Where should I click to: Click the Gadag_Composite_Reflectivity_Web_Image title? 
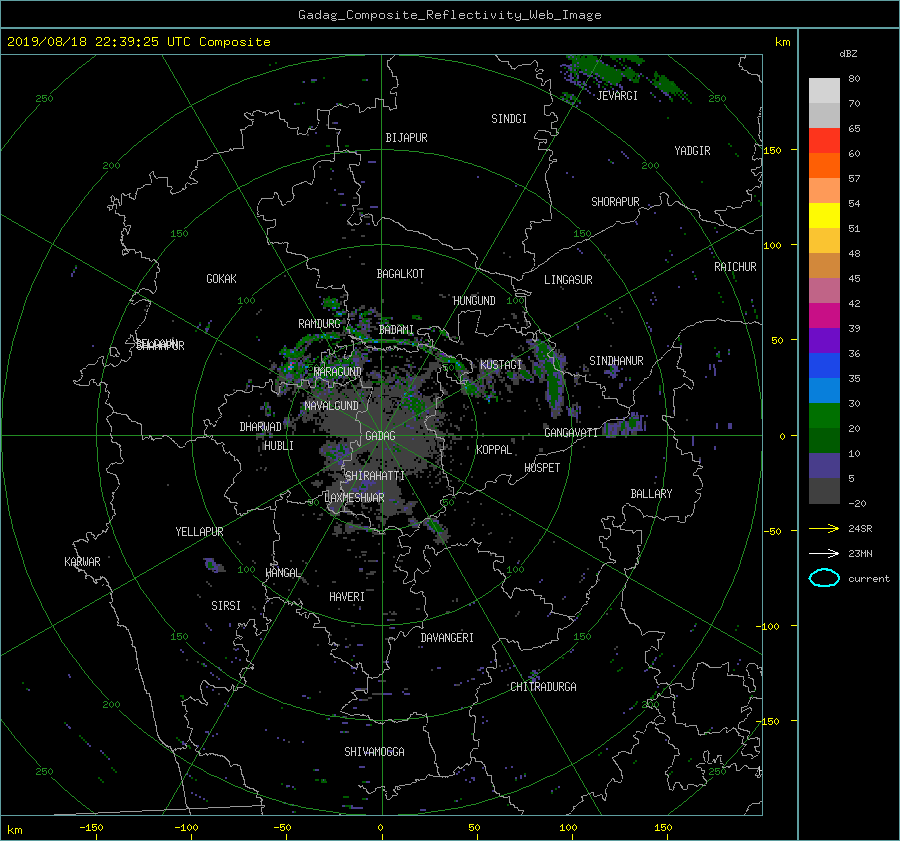(x=449, y=15)
